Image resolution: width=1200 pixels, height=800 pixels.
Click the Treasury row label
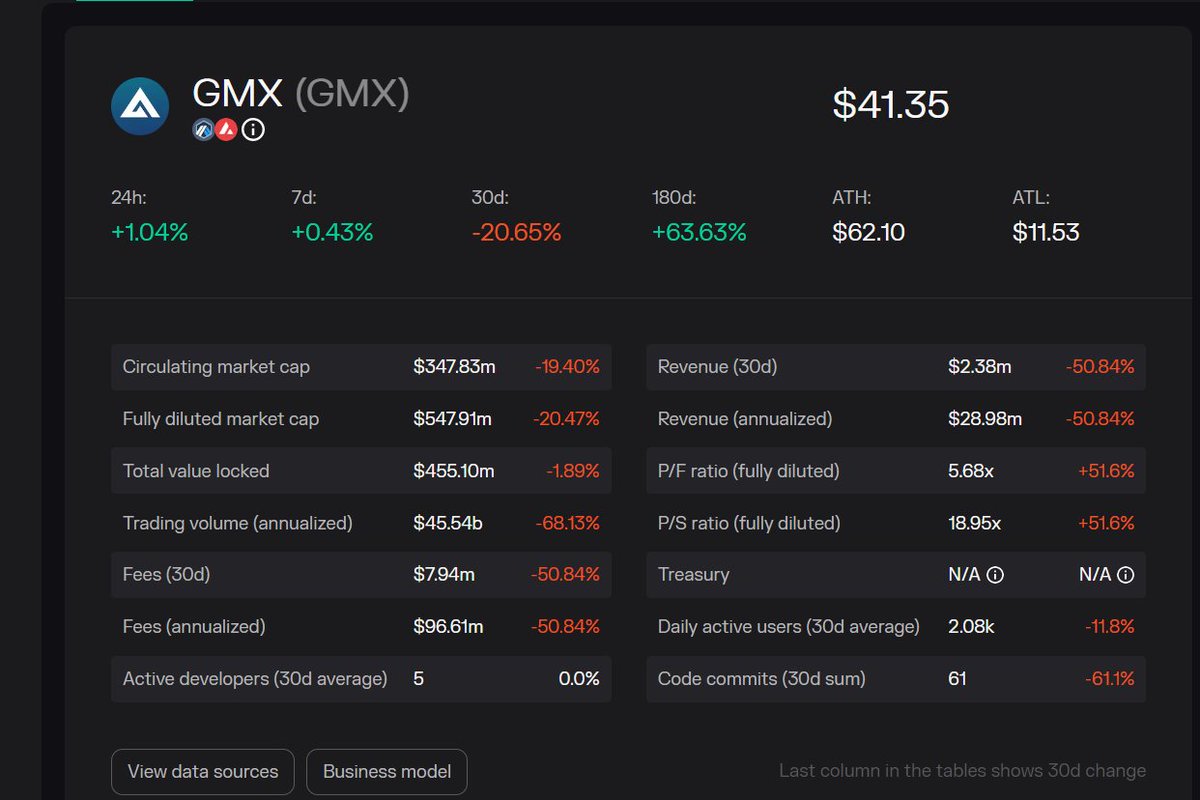coord(694,575)
